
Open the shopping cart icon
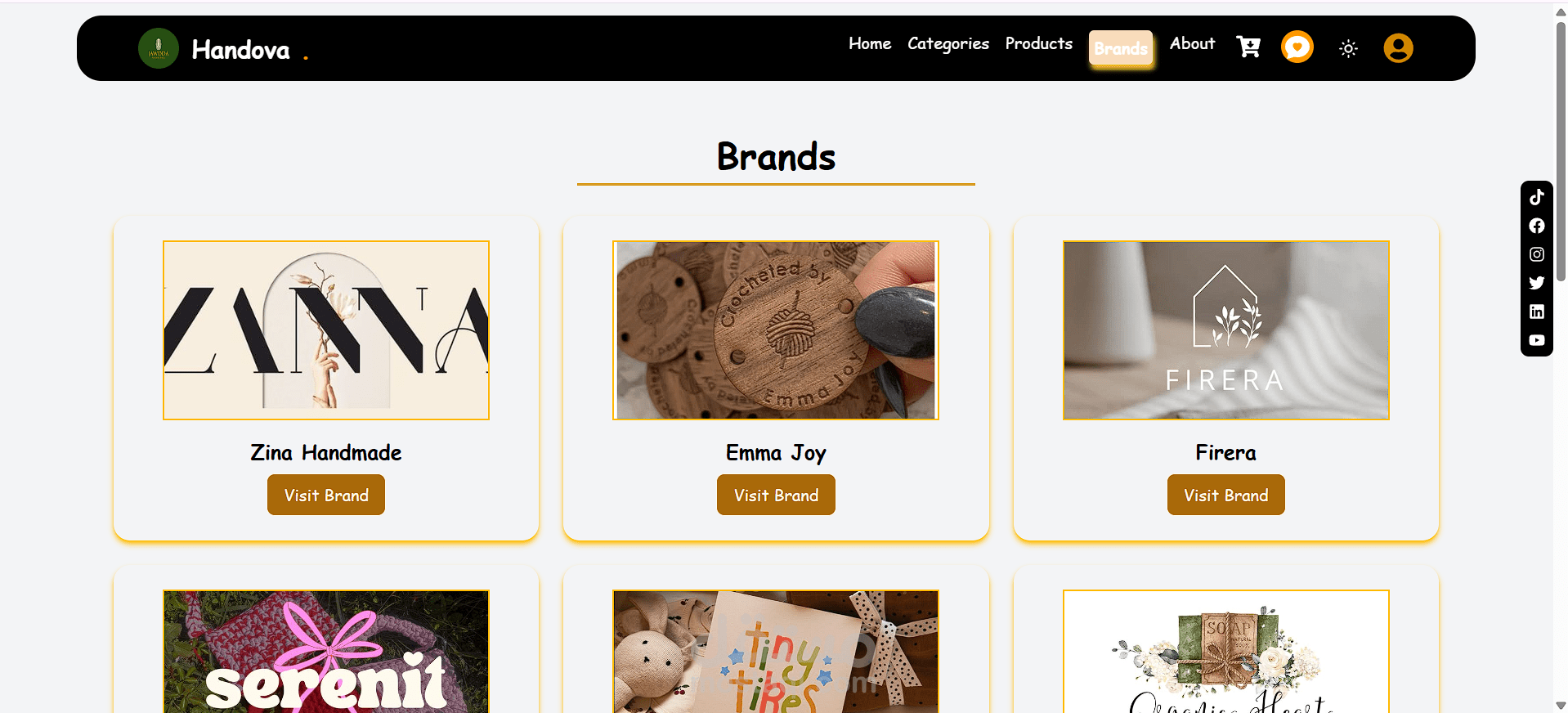(x=1248, y=47)
